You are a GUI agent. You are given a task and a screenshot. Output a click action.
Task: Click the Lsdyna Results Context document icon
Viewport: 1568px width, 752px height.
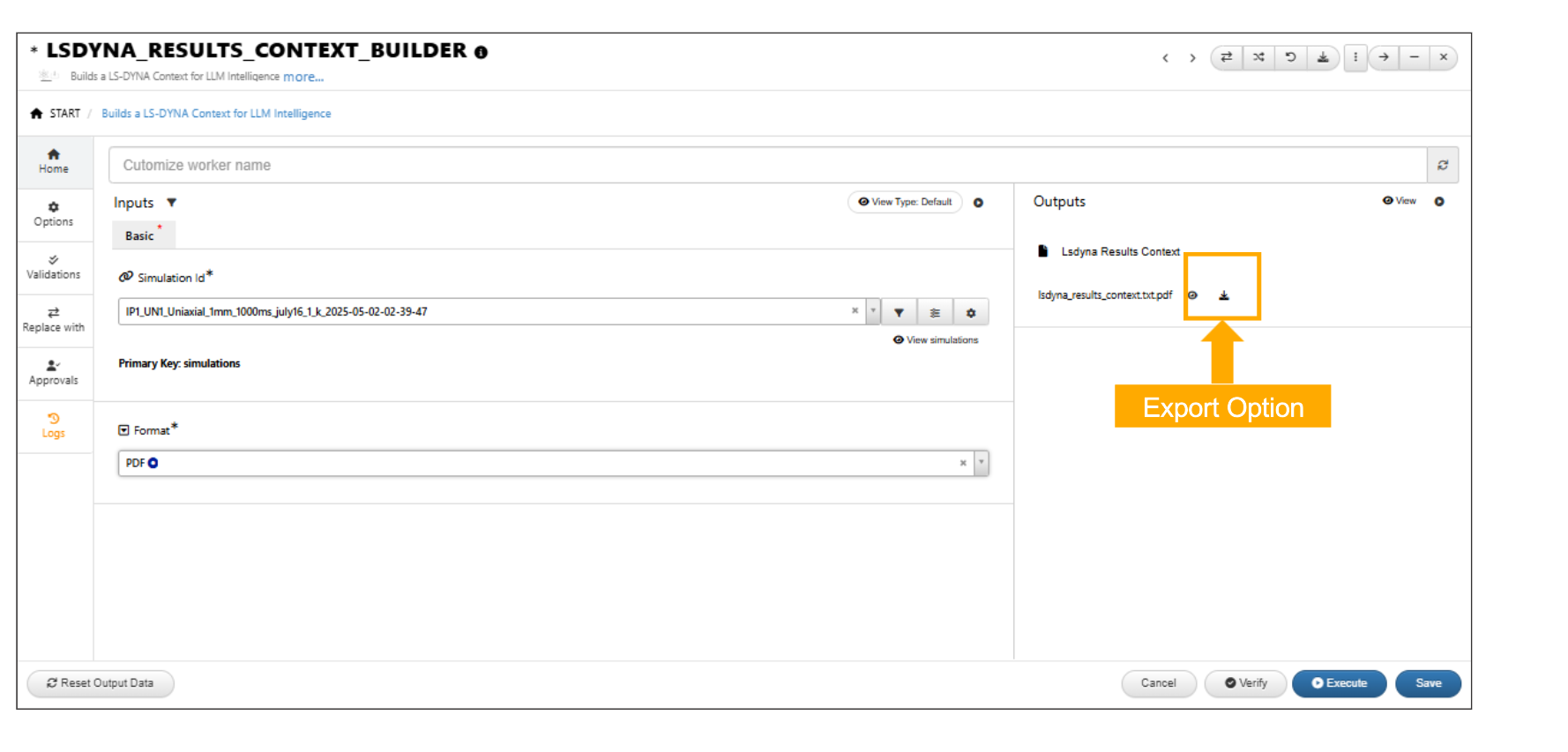click(x=1043, y=251)
